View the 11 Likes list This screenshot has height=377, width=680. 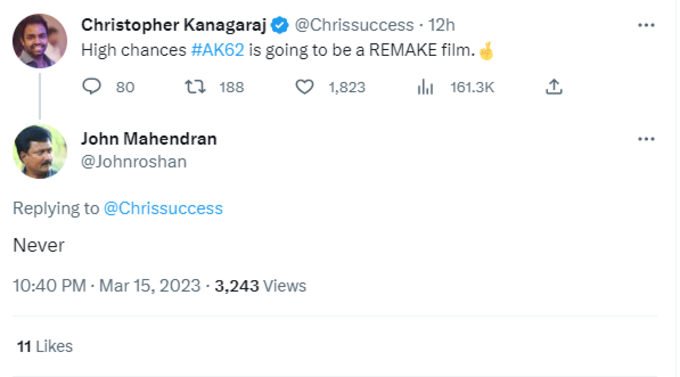click(x=45, y=346)
